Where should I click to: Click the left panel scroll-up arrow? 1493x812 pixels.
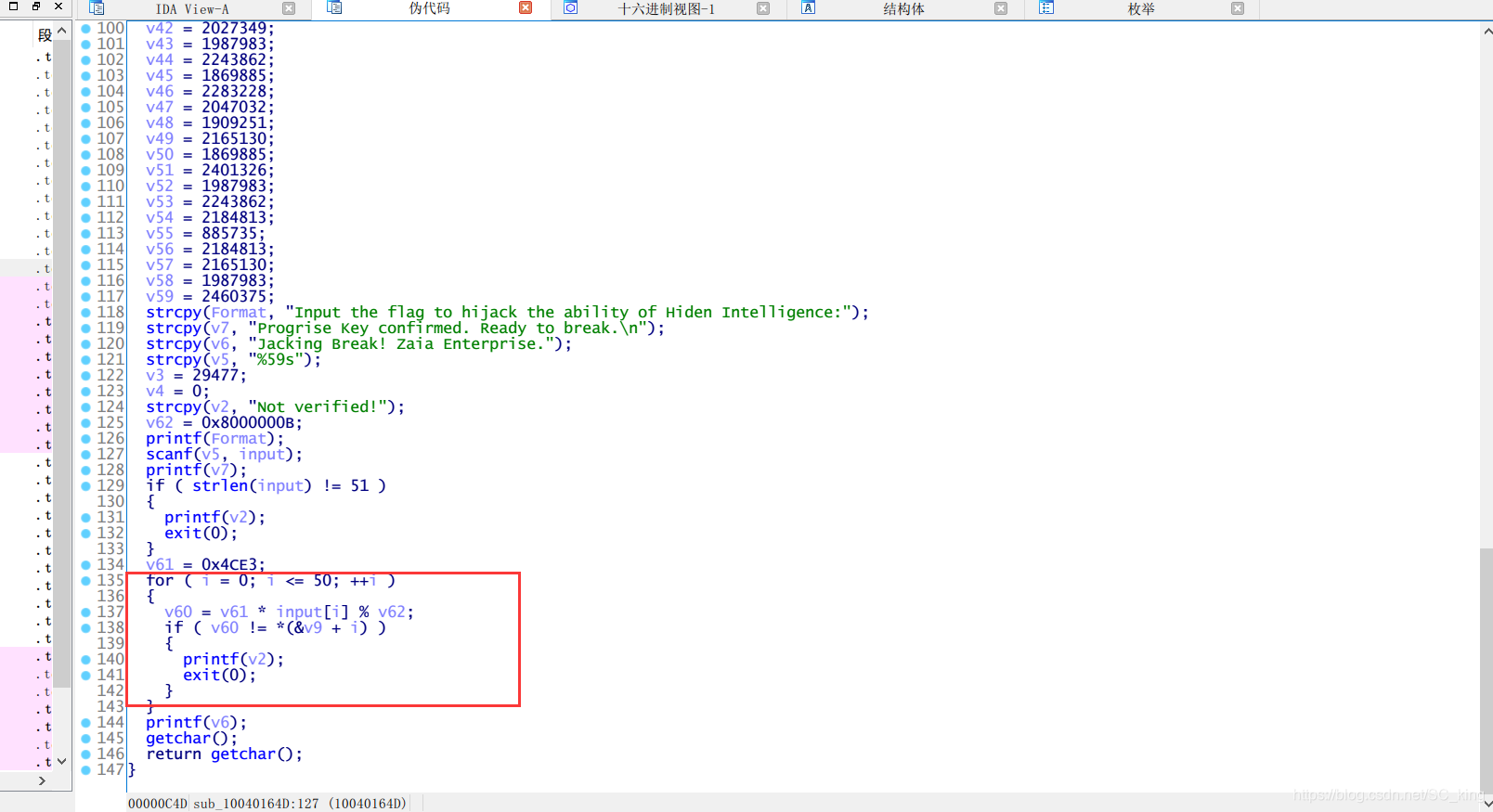pyautogui.click(x=62, y=31)
